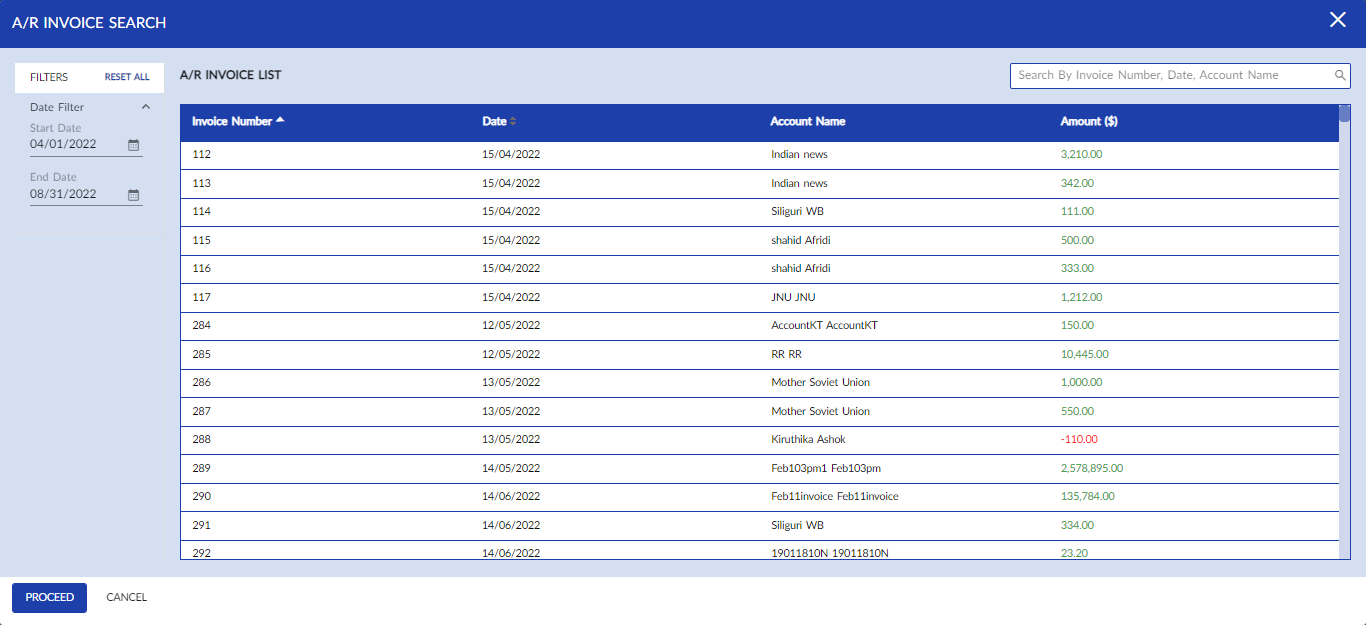This screenshot has width=1366, height=625.
Task: Edit the End Date field
Action: coord(76,194)
